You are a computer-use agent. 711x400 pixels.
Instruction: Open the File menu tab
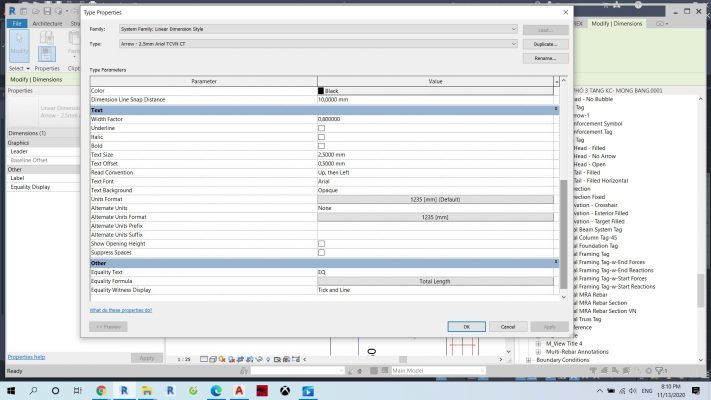click(17, 22)
